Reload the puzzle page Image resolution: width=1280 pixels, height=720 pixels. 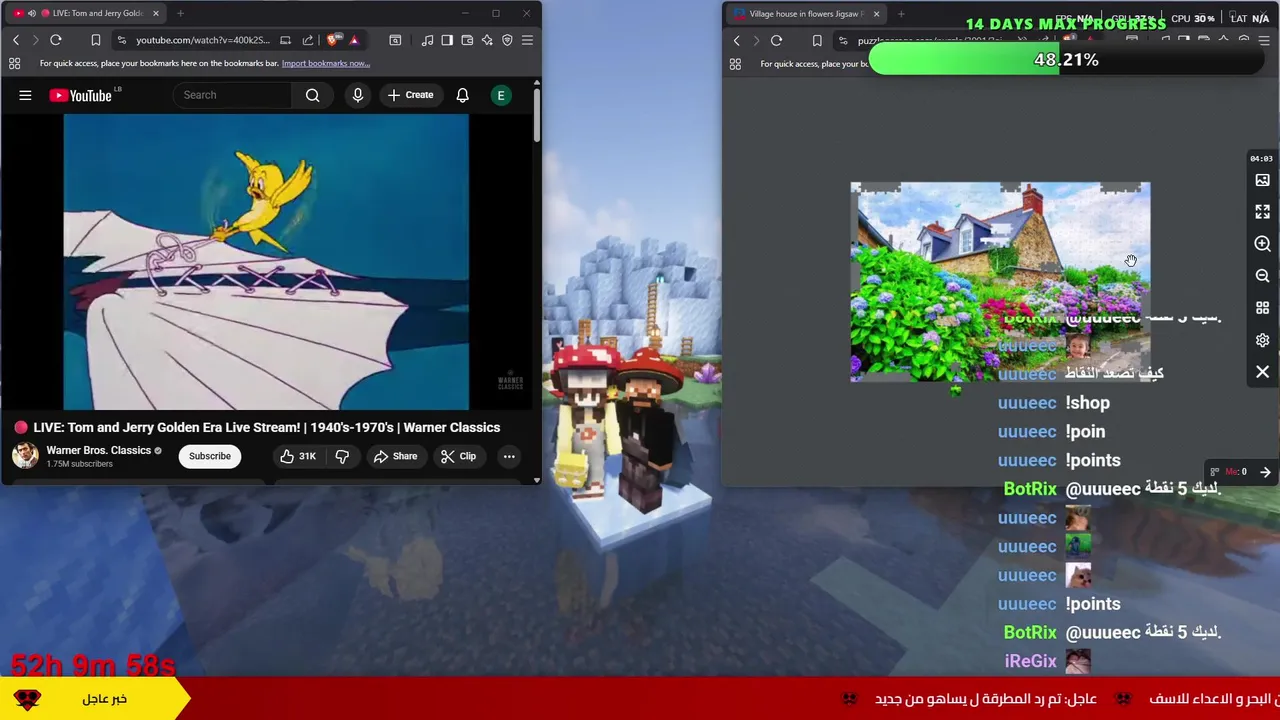(x=777, y=41)
